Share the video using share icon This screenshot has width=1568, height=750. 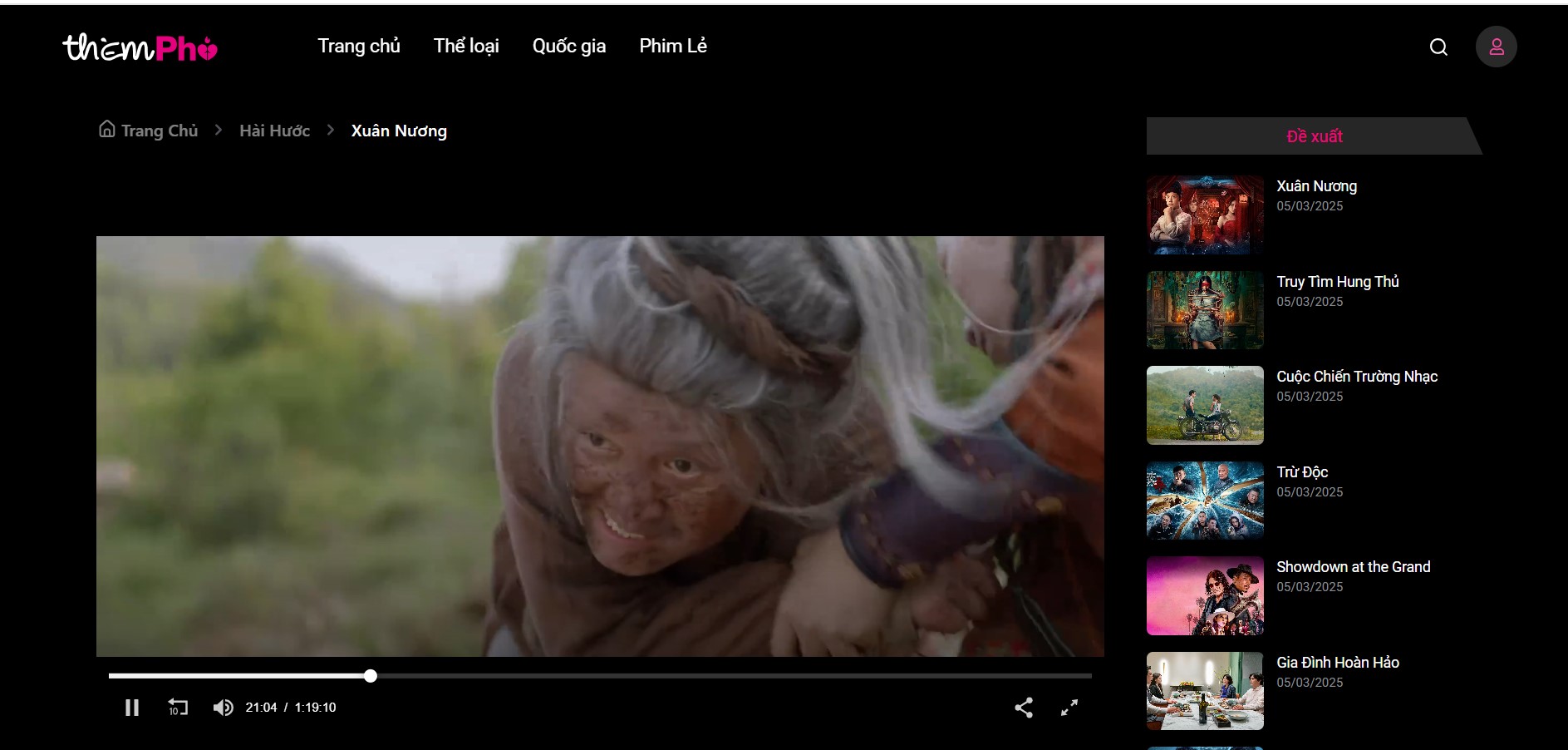(x=1024, y=708)
